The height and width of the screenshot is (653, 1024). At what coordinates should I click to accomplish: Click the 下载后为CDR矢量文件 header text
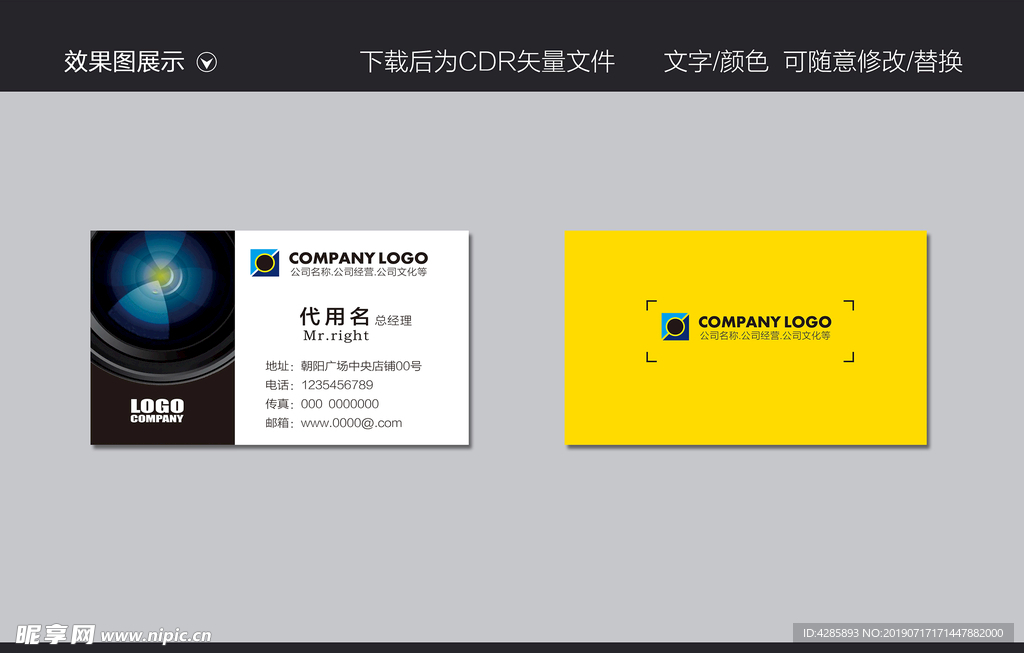[487, 62]
